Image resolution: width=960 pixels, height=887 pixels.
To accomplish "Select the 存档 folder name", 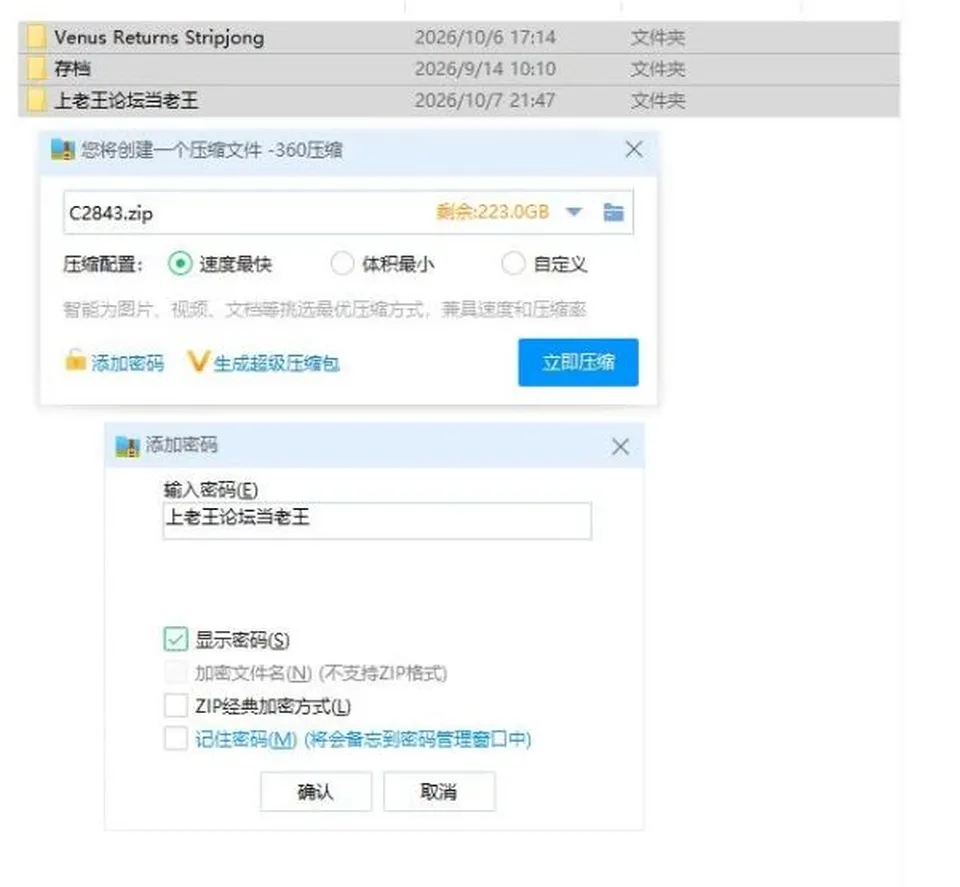I will 72,69.
